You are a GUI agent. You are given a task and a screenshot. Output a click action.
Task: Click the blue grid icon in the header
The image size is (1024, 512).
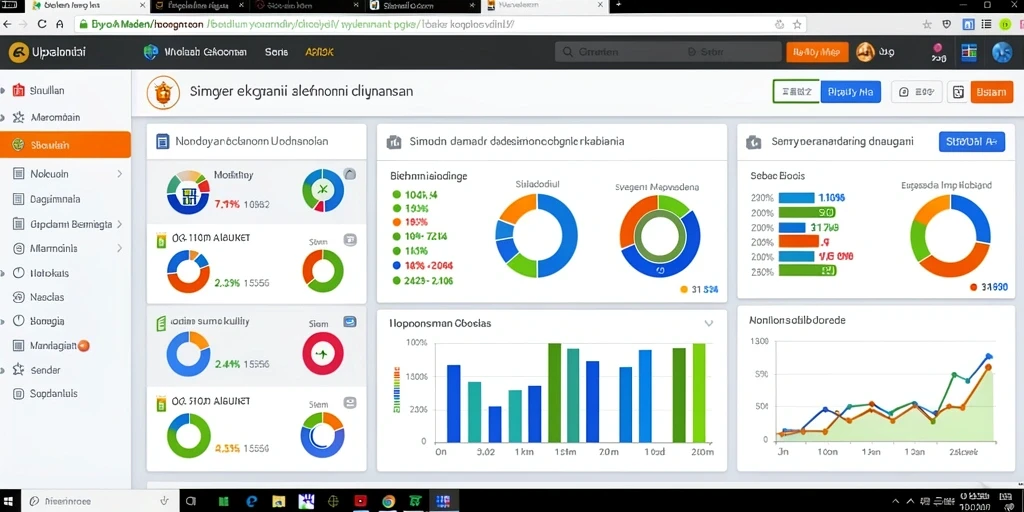(x=968, y=52)
